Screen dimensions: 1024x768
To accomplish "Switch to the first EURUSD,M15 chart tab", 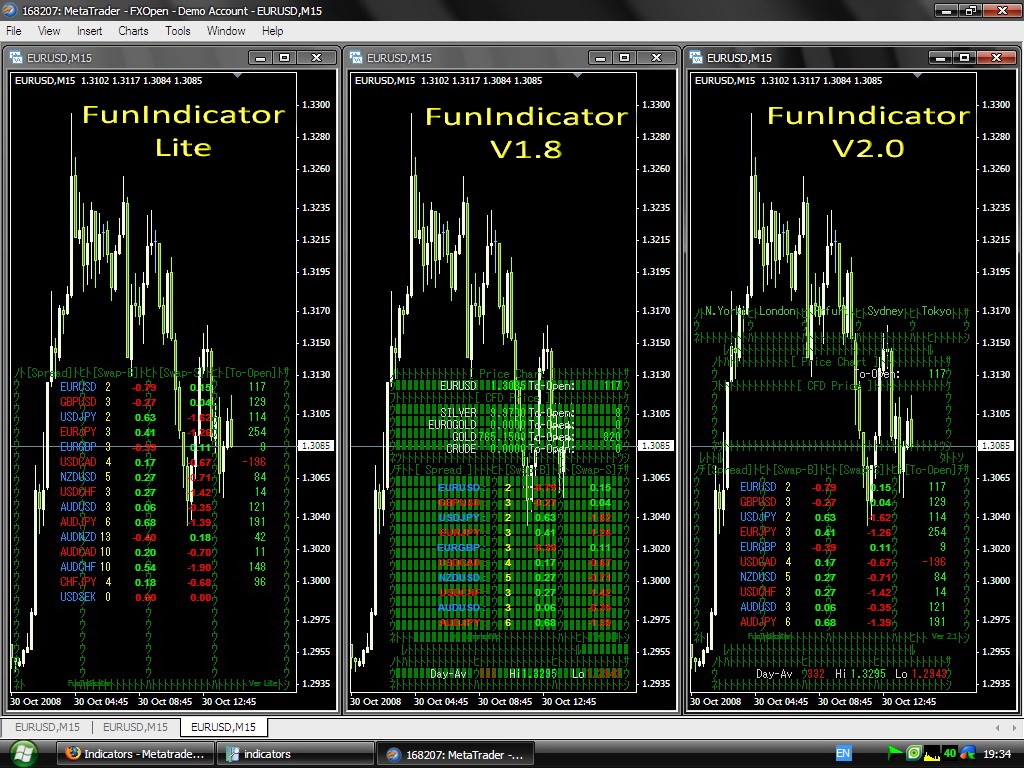I will tap(47, 727).
